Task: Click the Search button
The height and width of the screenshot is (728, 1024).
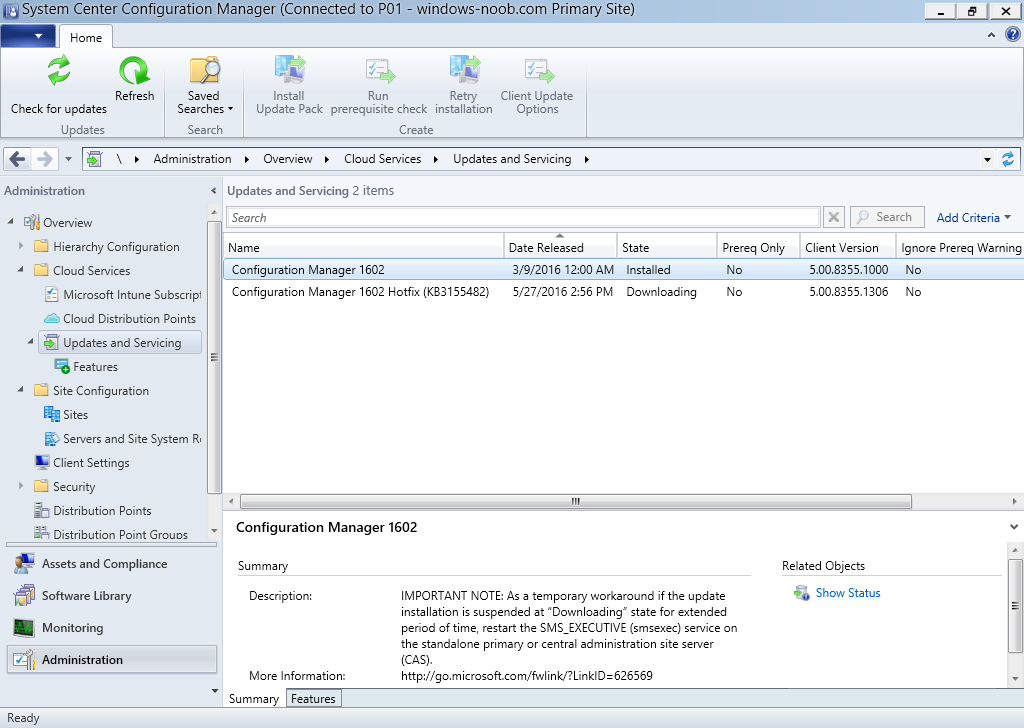Action: tap(887, 217)
